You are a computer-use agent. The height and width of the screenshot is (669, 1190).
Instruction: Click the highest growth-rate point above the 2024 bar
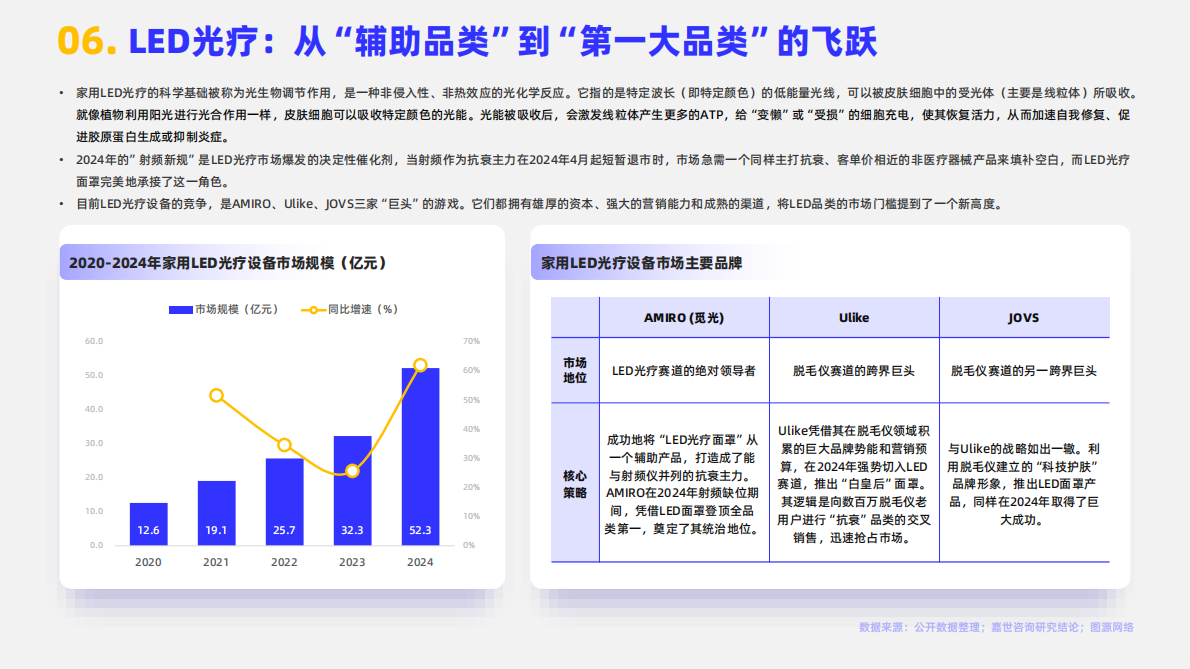[418, 363]
